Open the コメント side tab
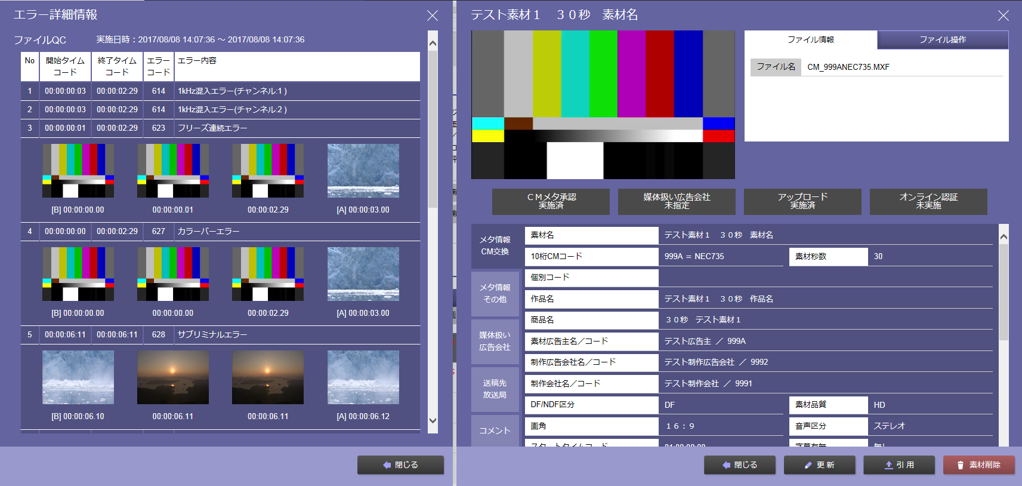 coord(495,430)
